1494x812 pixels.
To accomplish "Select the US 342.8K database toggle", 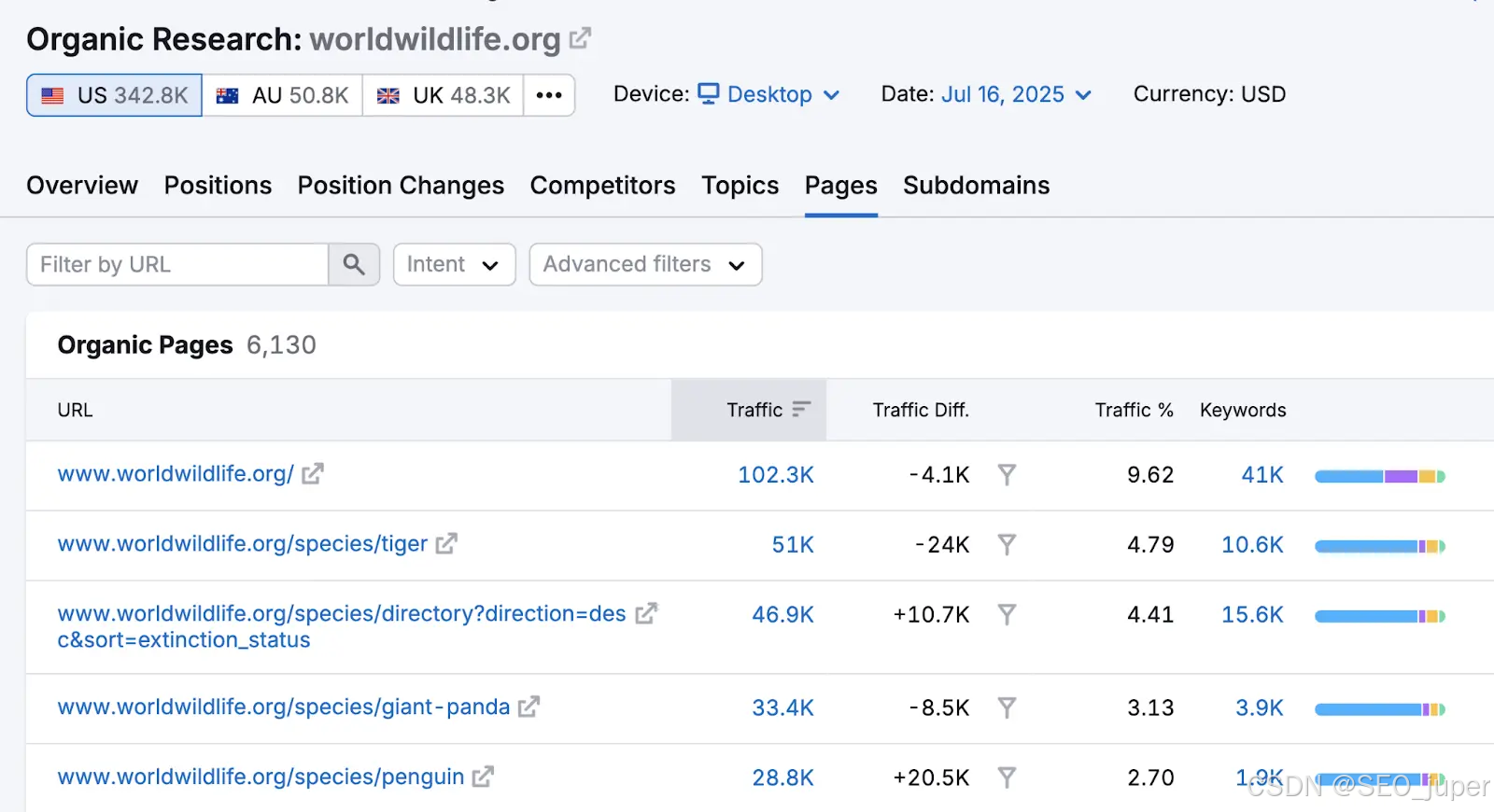I will point(114,95).
